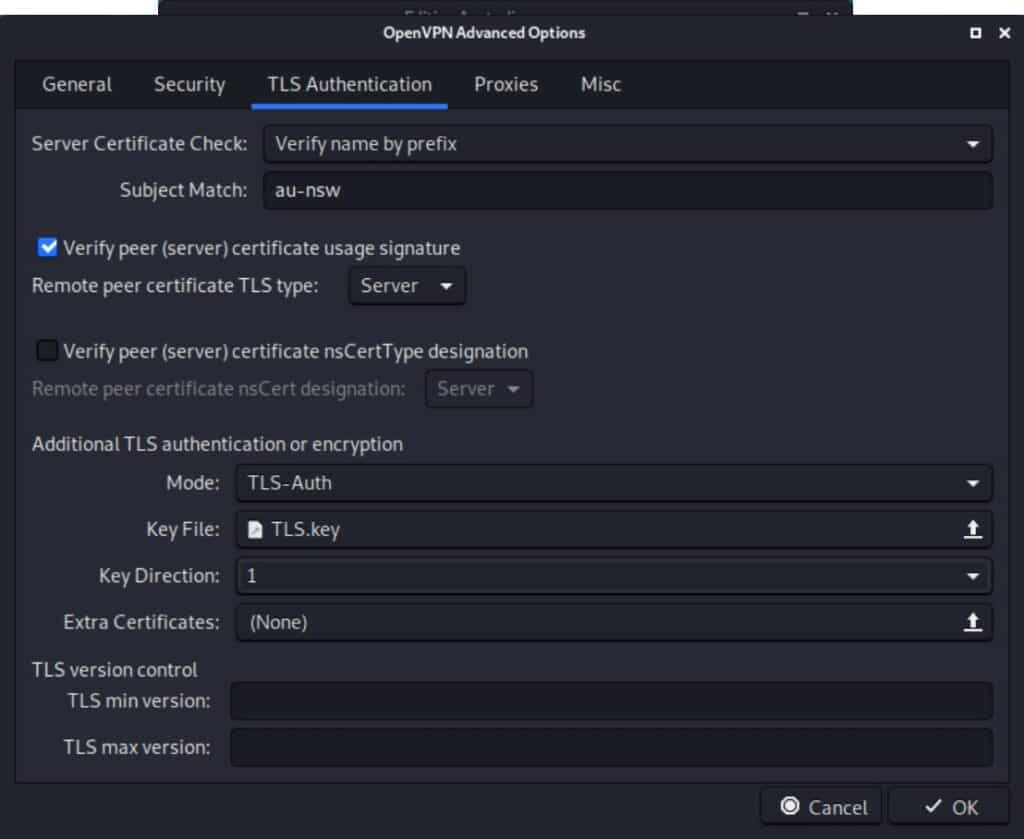Click the Extra Certificates (None) chooser
This screenshot has height=839, width=1024.
click(x=614, y=622)
